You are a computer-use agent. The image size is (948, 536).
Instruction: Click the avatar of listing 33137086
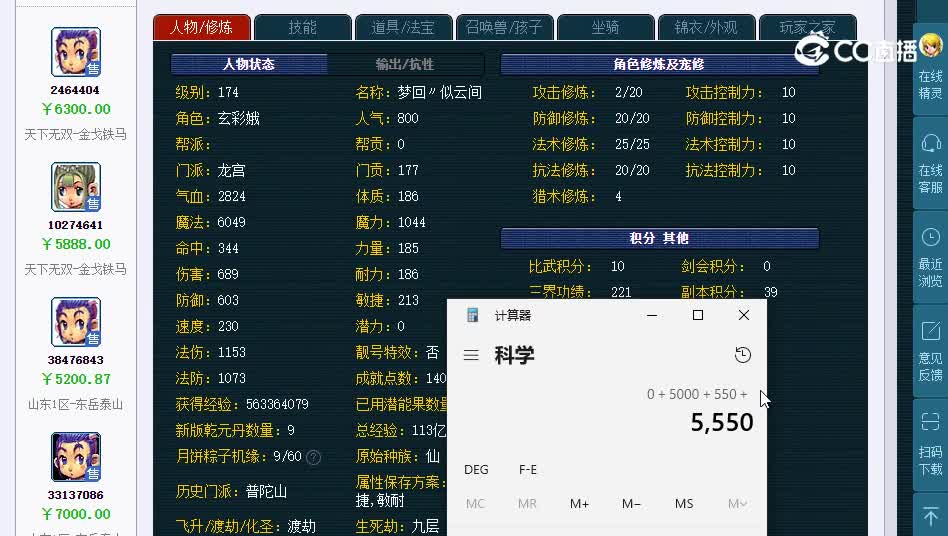(x=76, y=456)
